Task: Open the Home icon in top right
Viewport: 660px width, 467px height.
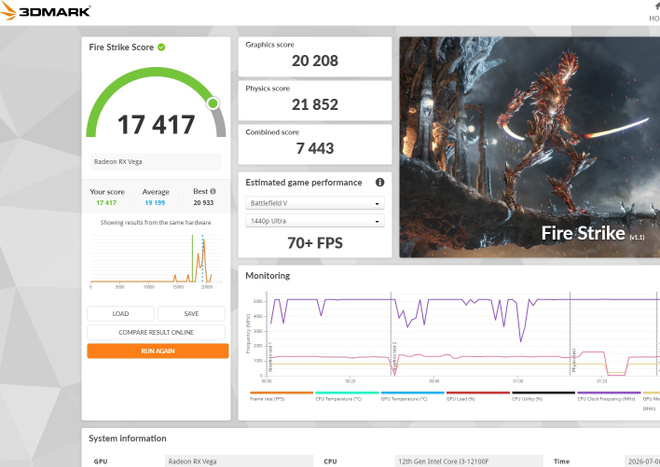Action: pyautogui.click(x=655, y=11)
